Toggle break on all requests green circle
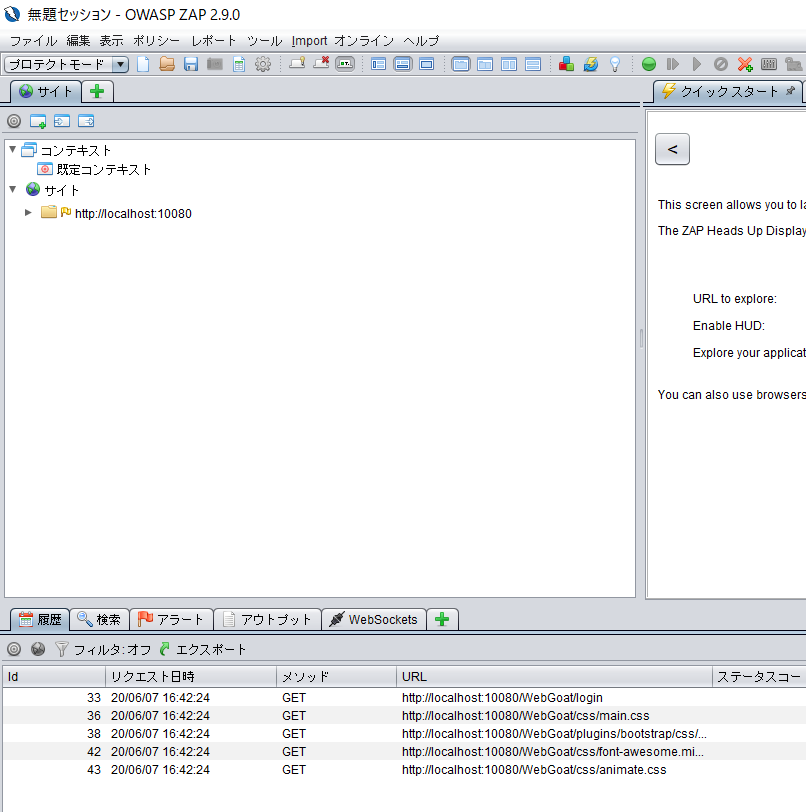The height and width of the screenshot is (812, 806). click(x=649, y=64)
